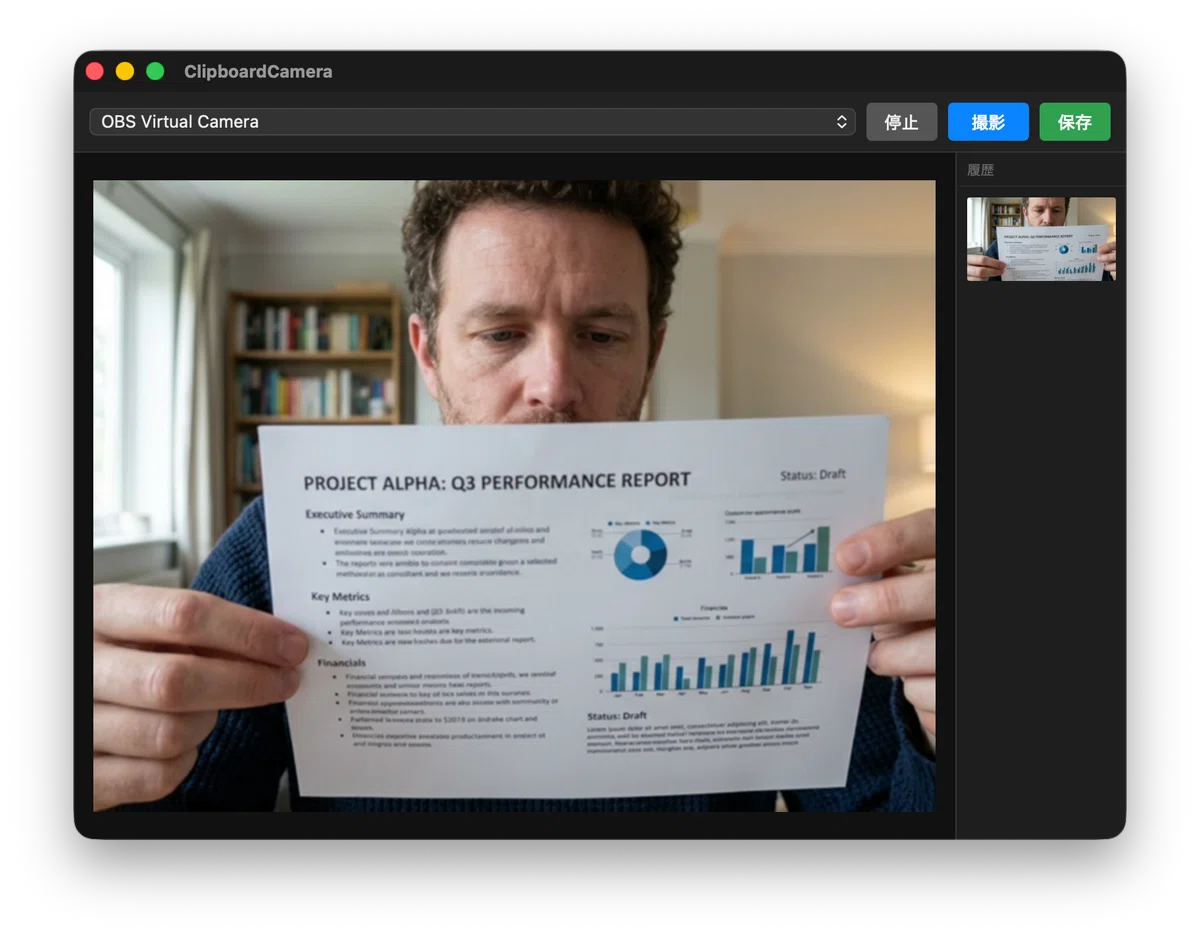Stop the camera feed with 停止 button
The image size is (1200, 937).
pyautogui.click(x=901, y=122)
